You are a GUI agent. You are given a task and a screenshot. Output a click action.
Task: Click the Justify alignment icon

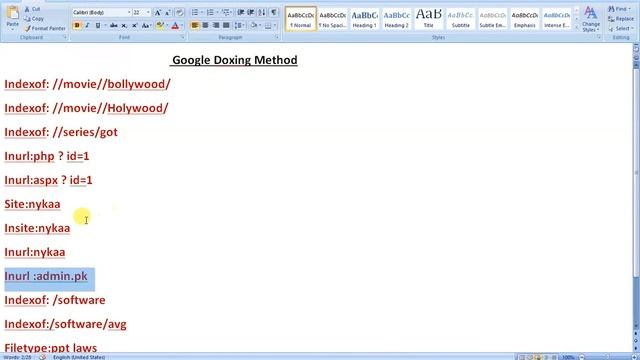coord(226,25)
